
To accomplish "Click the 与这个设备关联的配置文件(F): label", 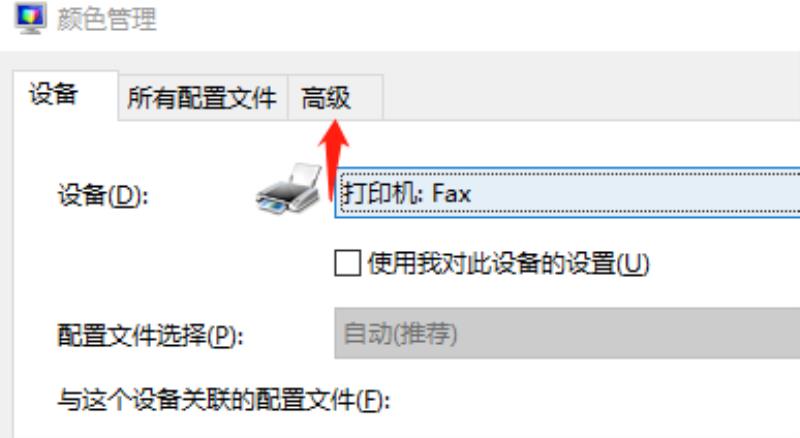I will [223, 399].
